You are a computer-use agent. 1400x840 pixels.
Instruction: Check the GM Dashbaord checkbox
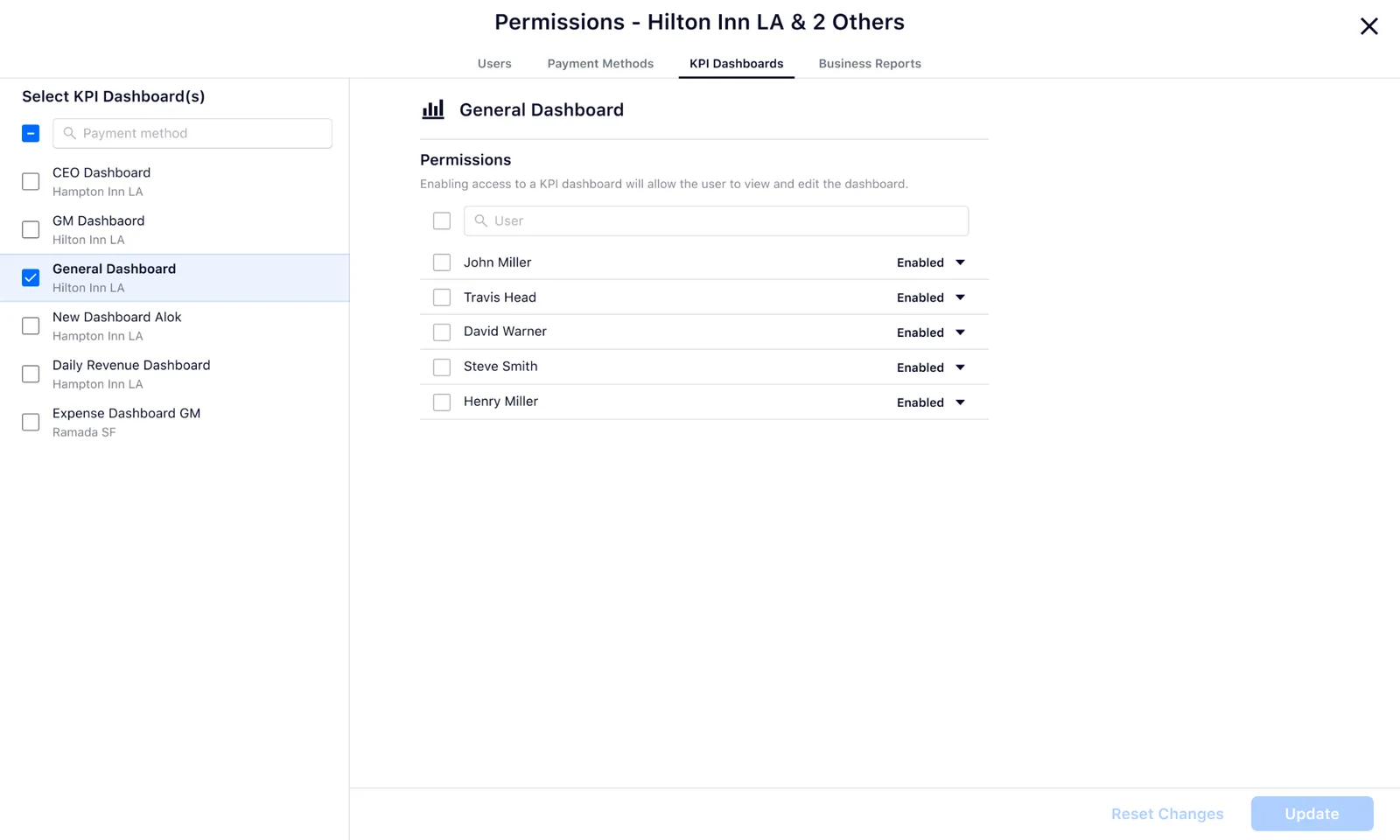click(31, 229)
